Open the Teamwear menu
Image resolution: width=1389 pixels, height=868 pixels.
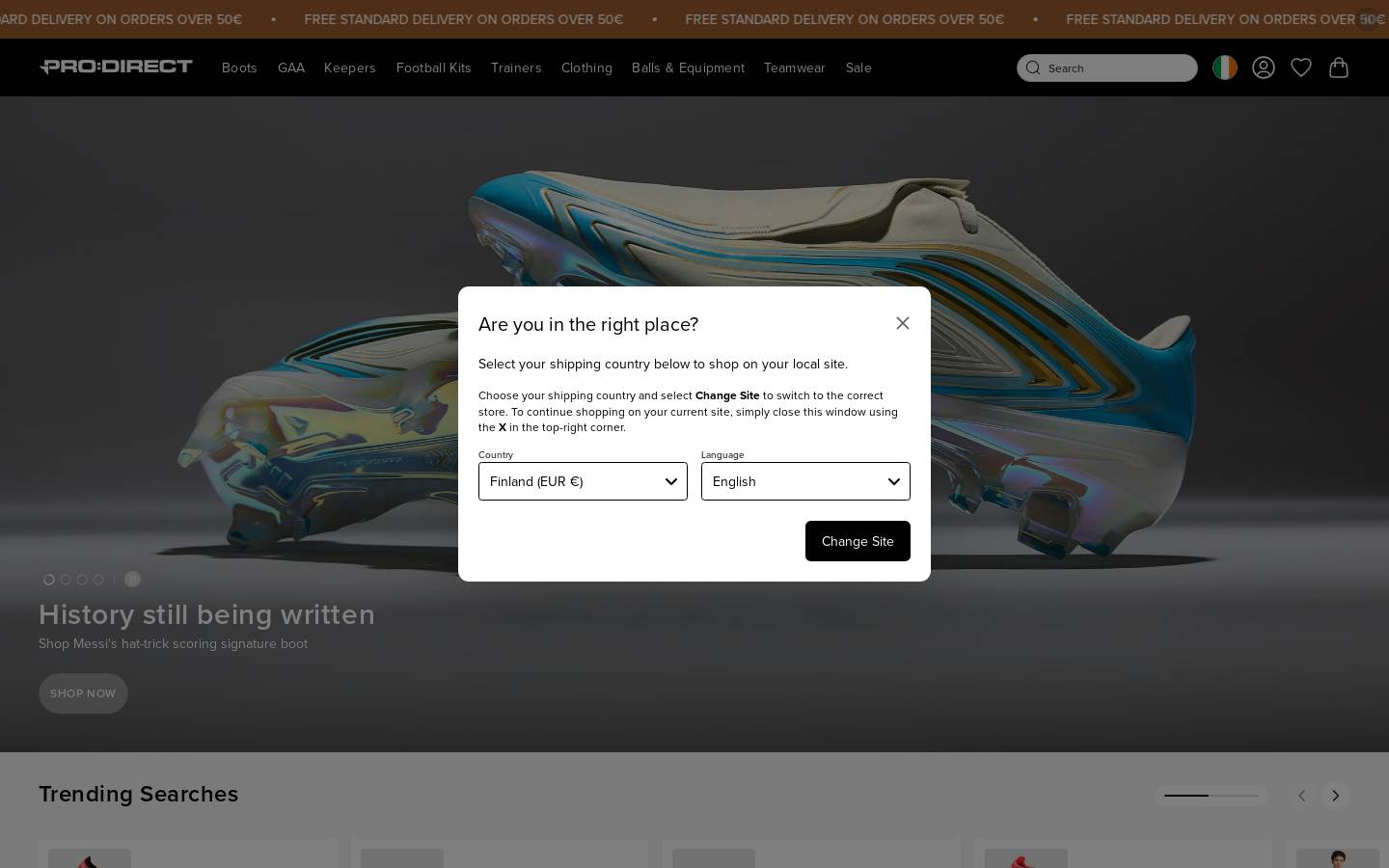pyautogui.click(x=795, y=68)
